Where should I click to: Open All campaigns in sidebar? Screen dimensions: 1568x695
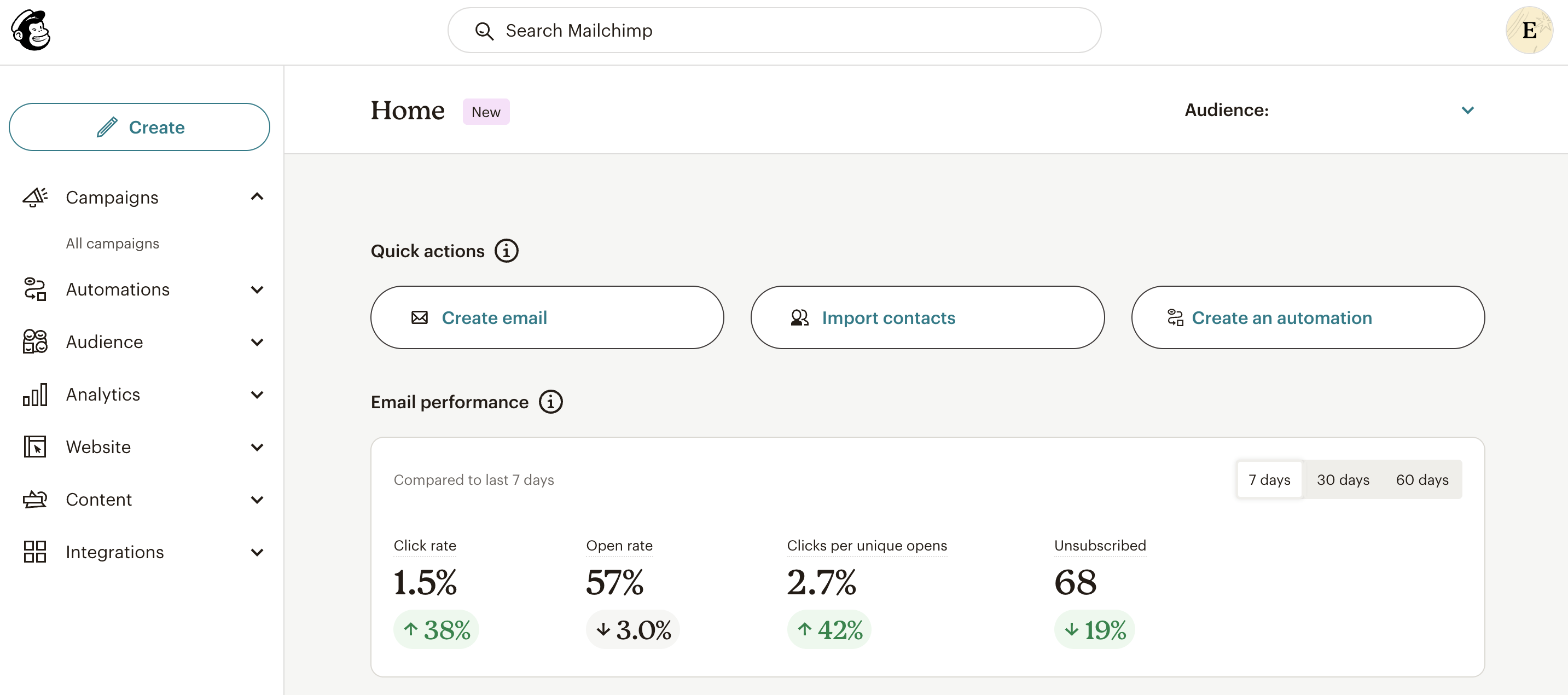point(113,243)
